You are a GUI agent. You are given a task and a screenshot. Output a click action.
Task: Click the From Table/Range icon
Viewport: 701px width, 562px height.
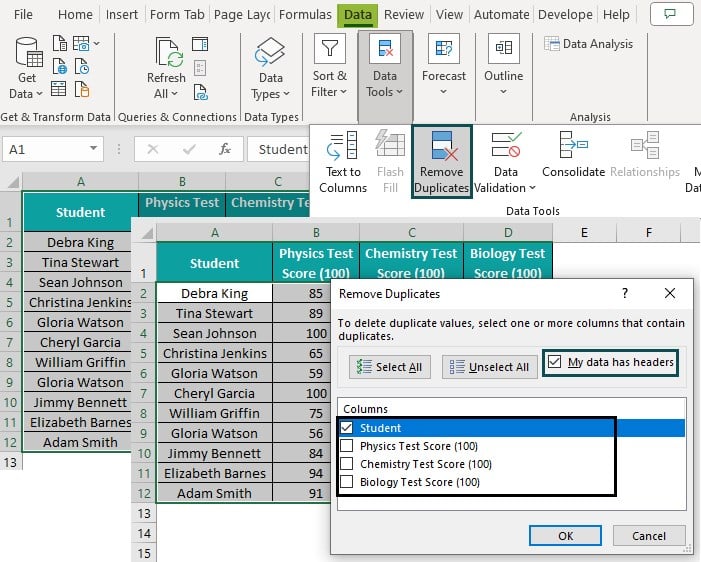(x=59, y=89)
